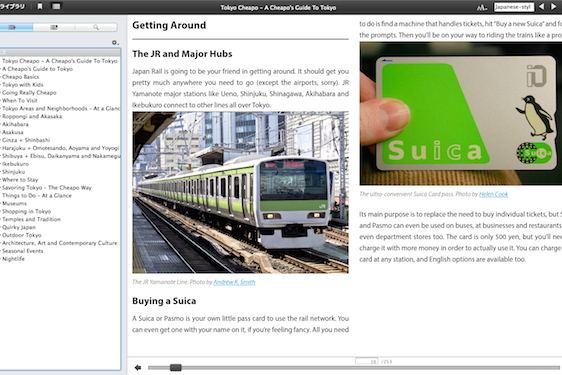
Task: Switch to the bookmarks list tab
Action: 54,27
